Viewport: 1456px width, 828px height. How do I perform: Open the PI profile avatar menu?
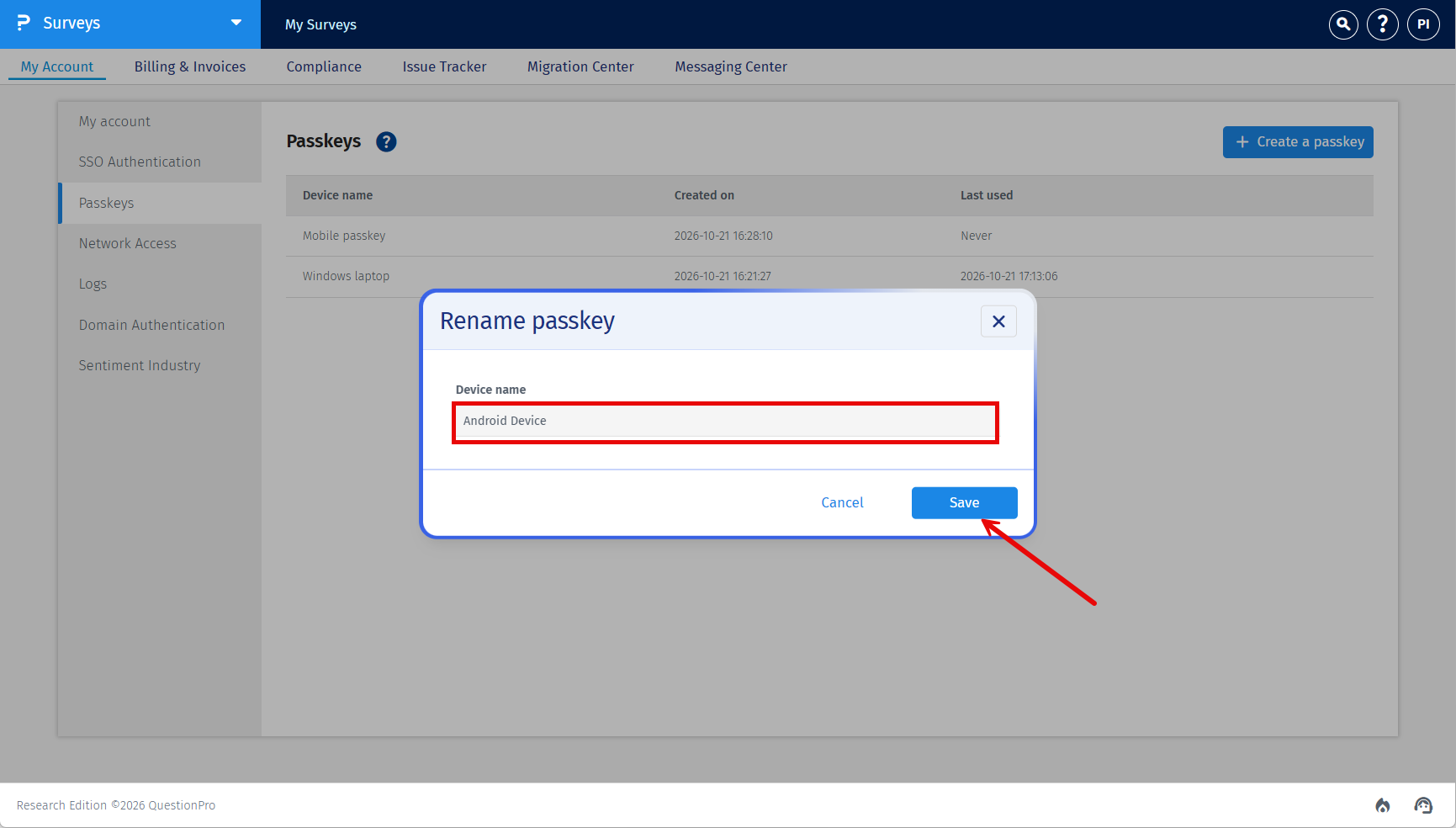click(1423, 24)
